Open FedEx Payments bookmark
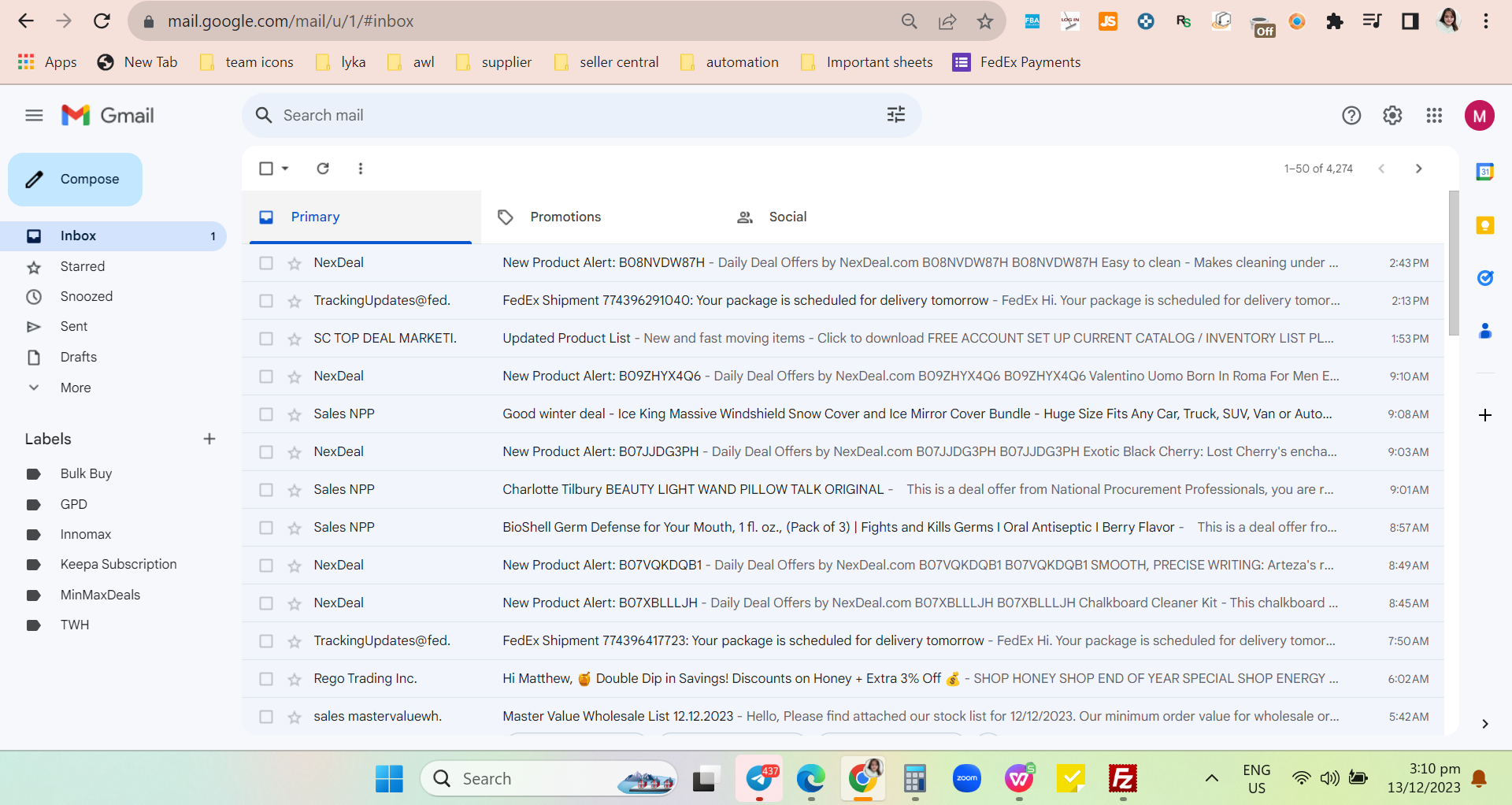This screenshot has width=1512, height=805. coord(1017,62)
